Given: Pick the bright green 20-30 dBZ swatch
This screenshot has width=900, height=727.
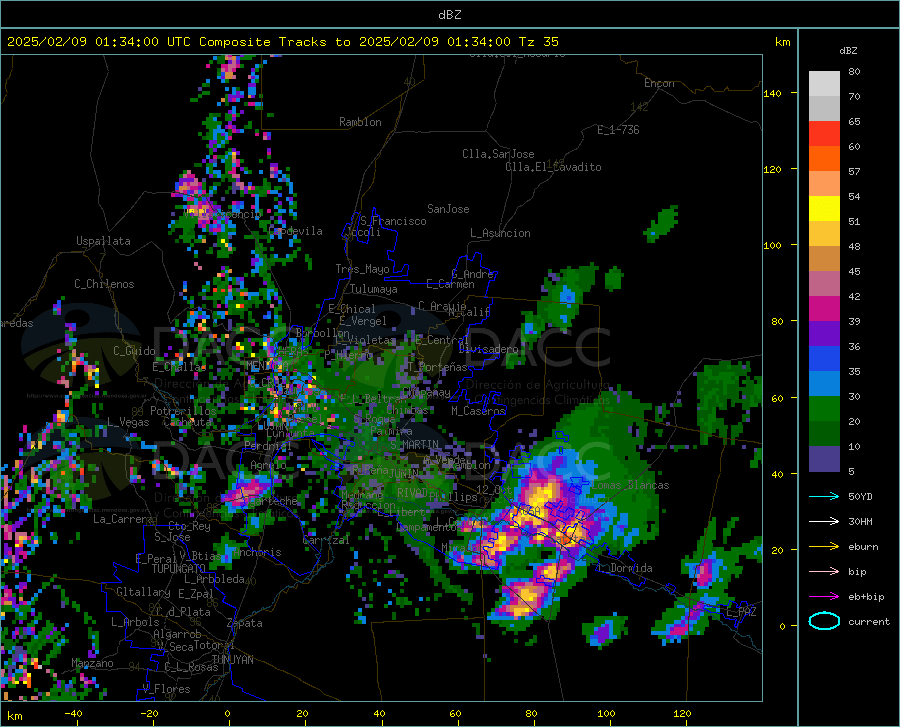Looking at the screenshot, I should 824,409.
